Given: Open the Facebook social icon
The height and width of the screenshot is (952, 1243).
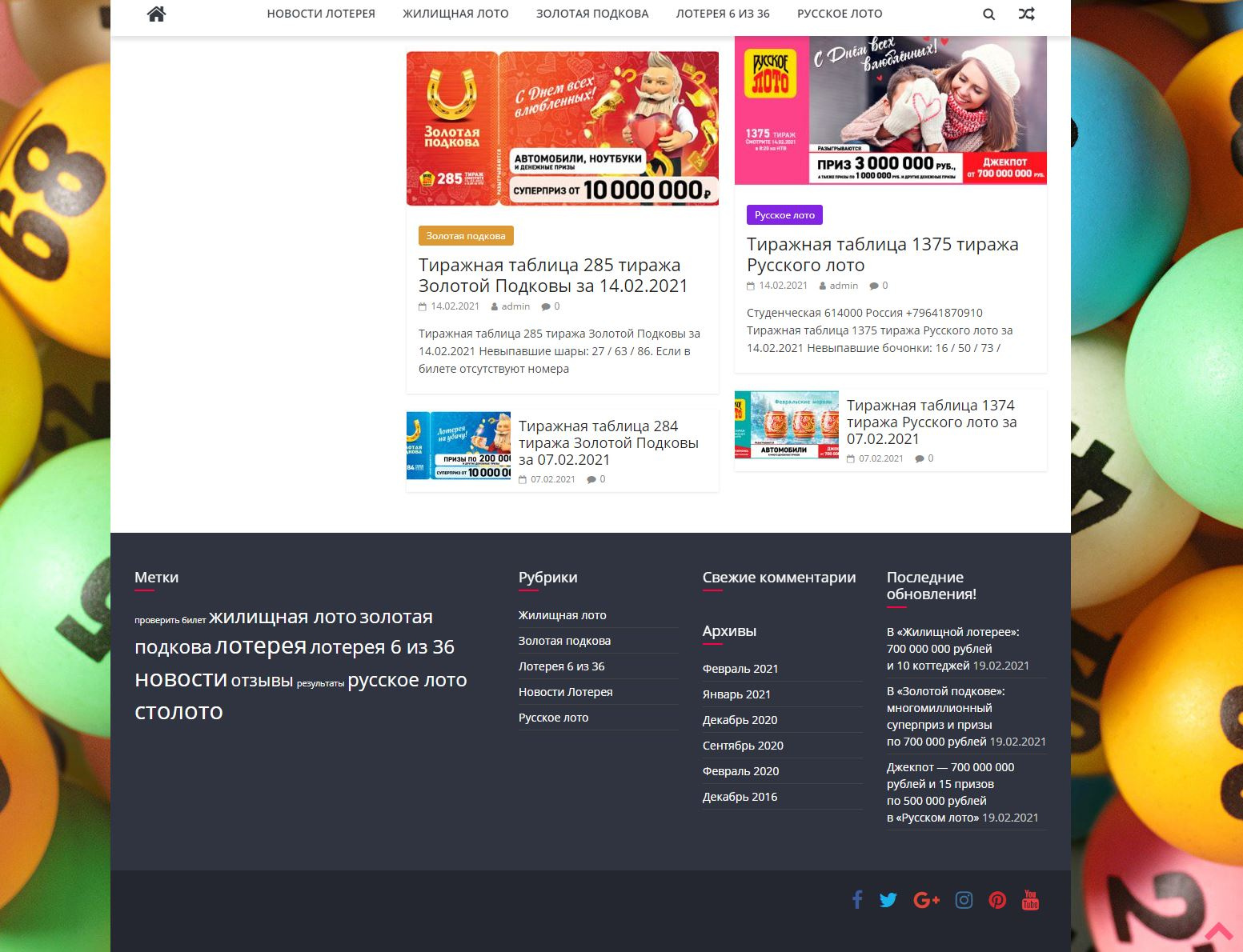Looking at the screenshot, I should click(857, 900).
